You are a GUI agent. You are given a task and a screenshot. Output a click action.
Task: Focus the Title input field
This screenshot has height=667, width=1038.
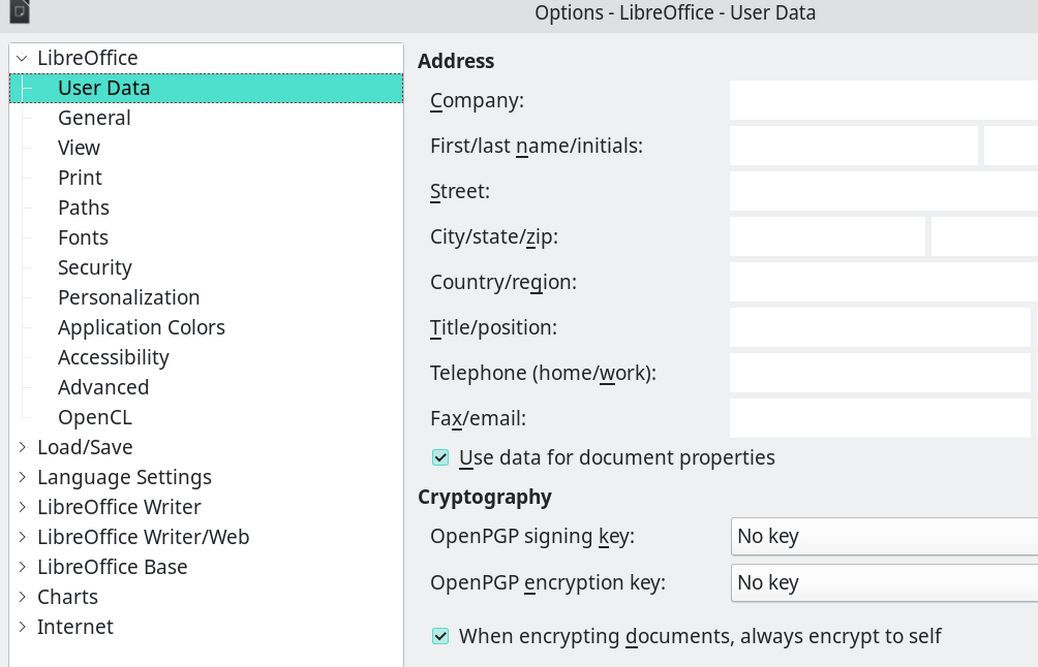[x=880, y=328]
